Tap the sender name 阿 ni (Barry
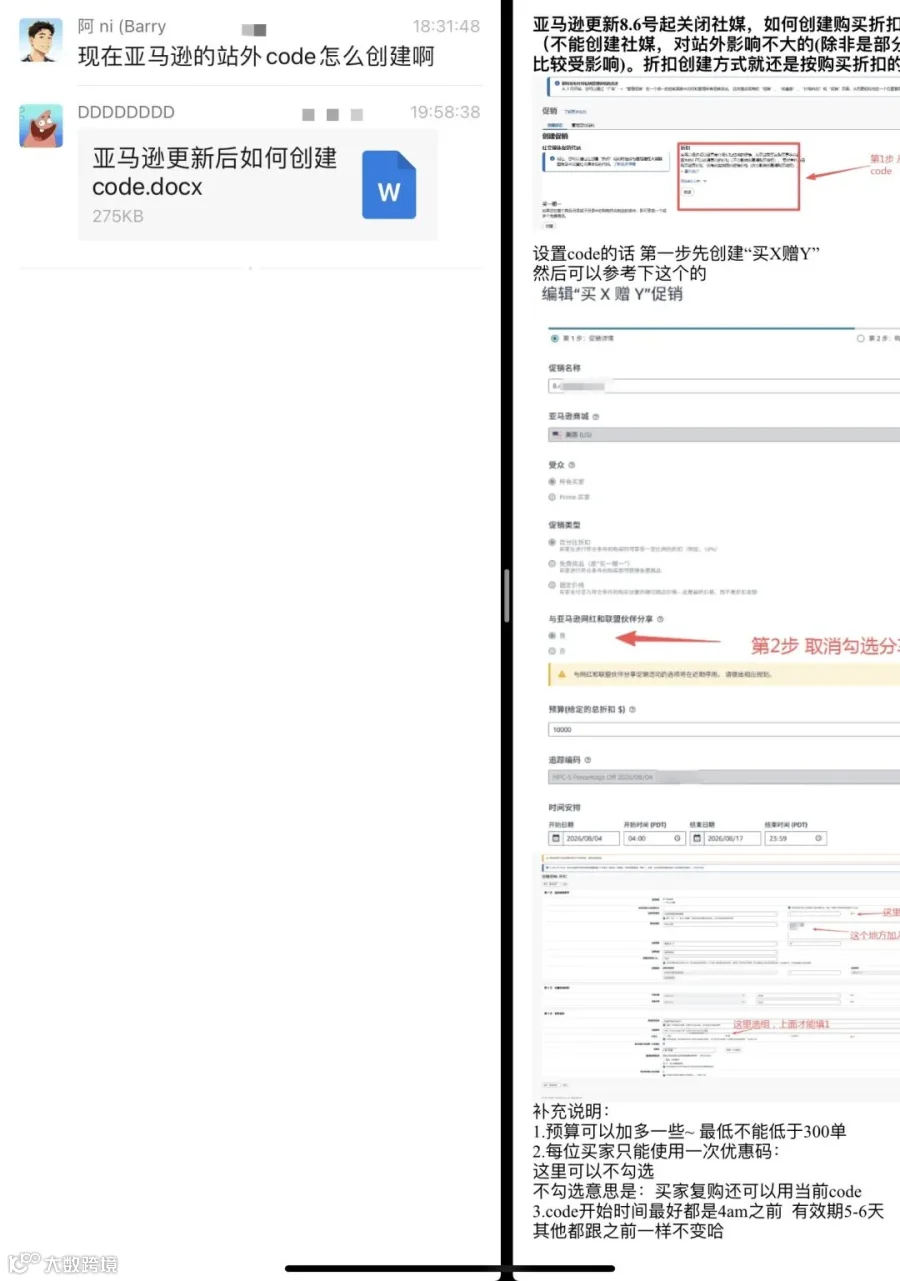This screenshot has width=900, height=1281. pos(122,27)
